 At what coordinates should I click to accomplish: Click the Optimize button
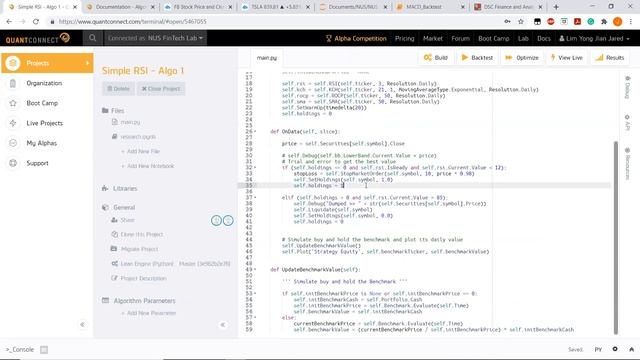tap(522, 58)
